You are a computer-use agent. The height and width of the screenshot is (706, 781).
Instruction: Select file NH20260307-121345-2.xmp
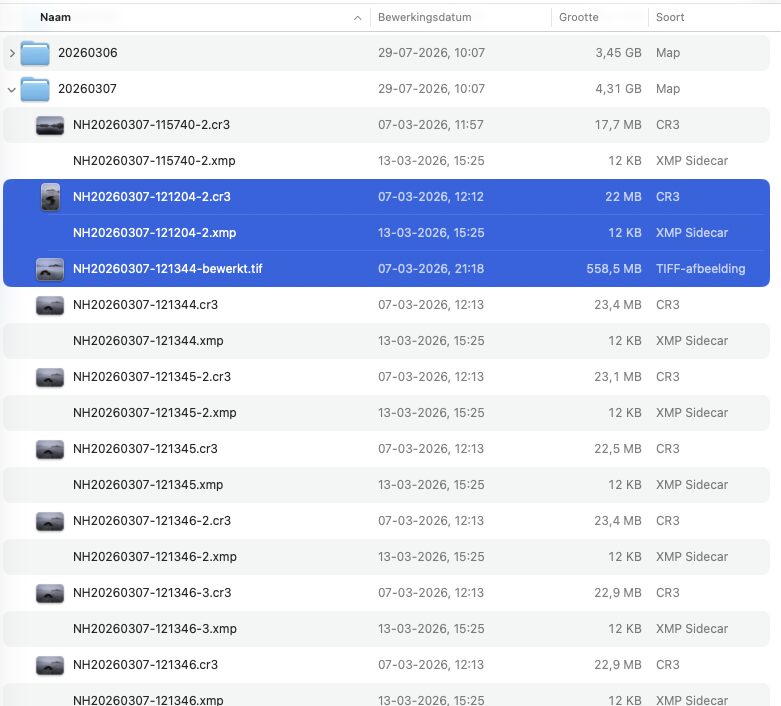point(154,413)
